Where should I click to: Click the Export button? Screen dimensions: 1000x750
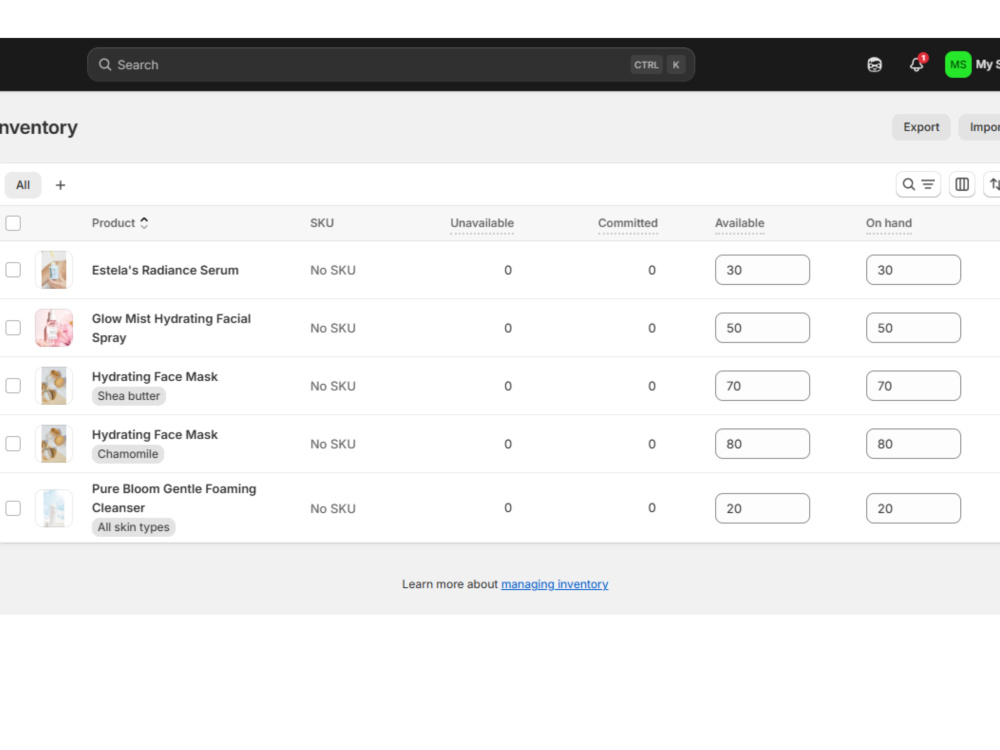pos(921,127)
